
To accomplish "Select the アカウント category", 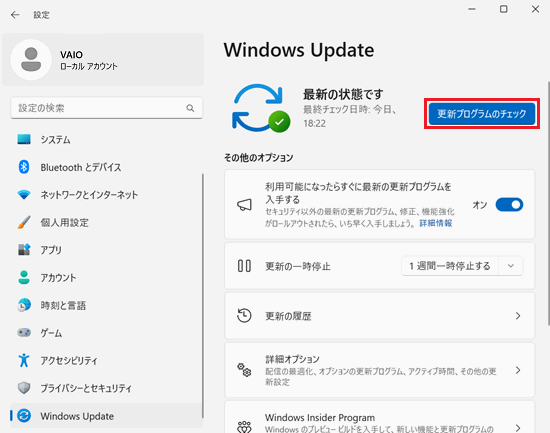I will pyautogui.click(x=106, y=277).
